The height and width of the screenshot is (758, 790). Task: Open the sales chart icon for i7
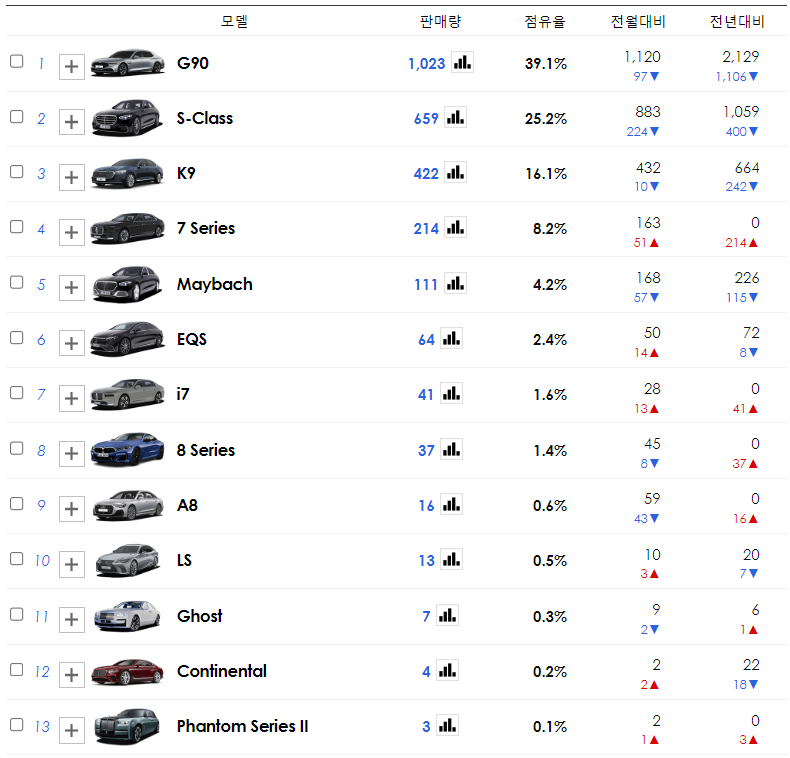point(451,394)
